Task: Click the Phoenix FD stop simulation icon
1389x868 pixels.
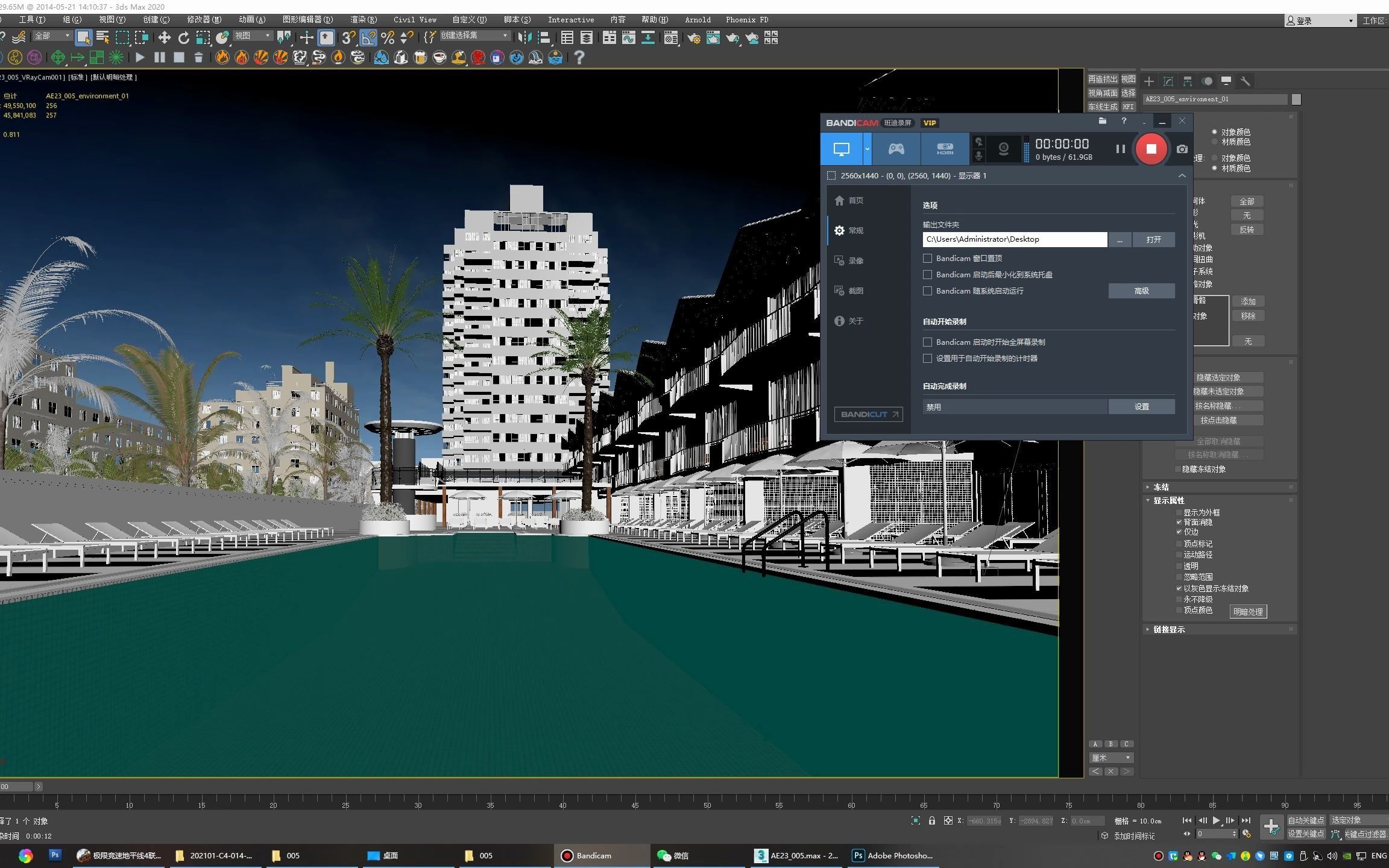Action: click(179, 57)
